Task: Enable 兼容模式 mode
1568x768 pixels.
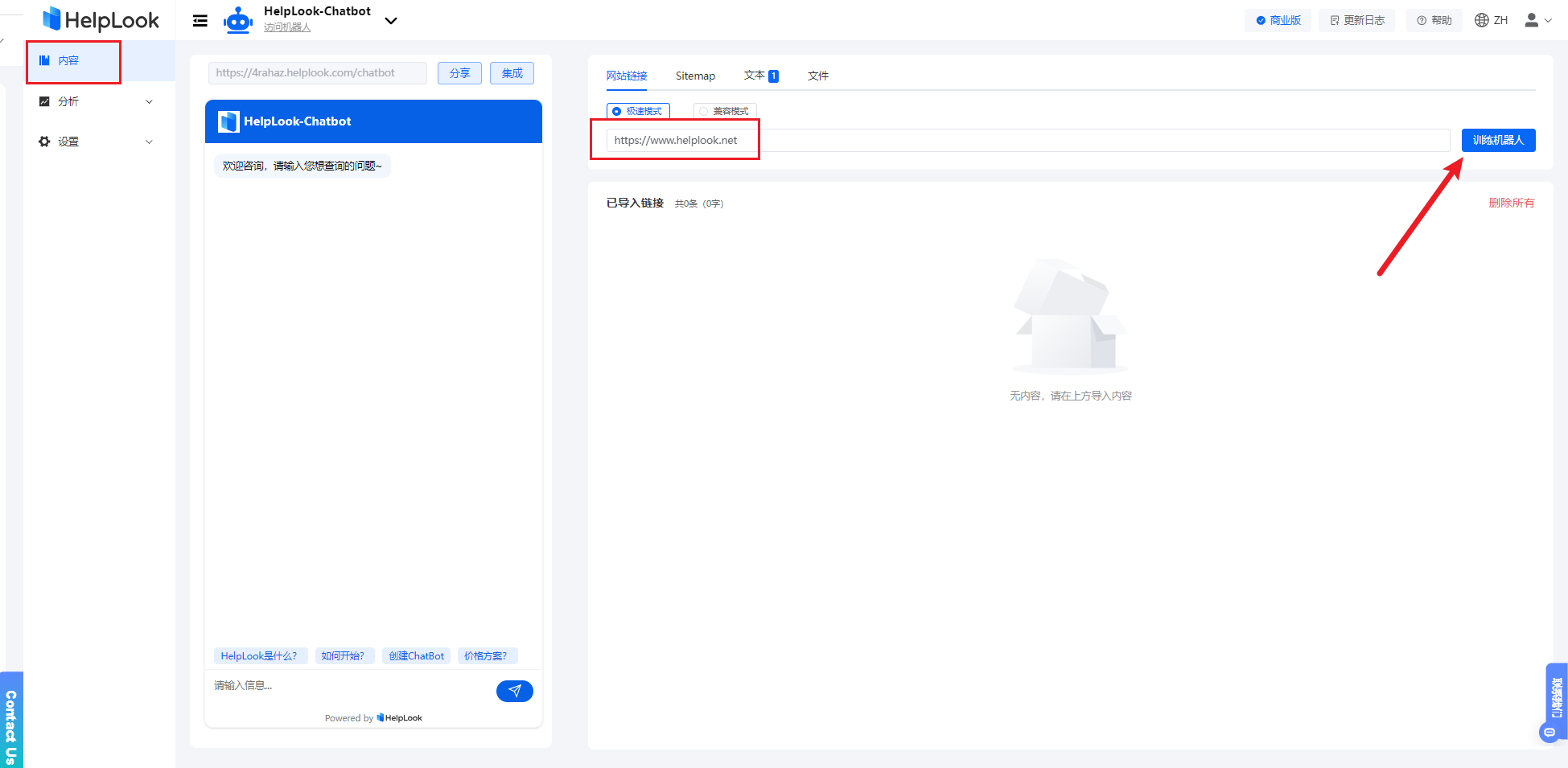Action: (x=704, y=111)
